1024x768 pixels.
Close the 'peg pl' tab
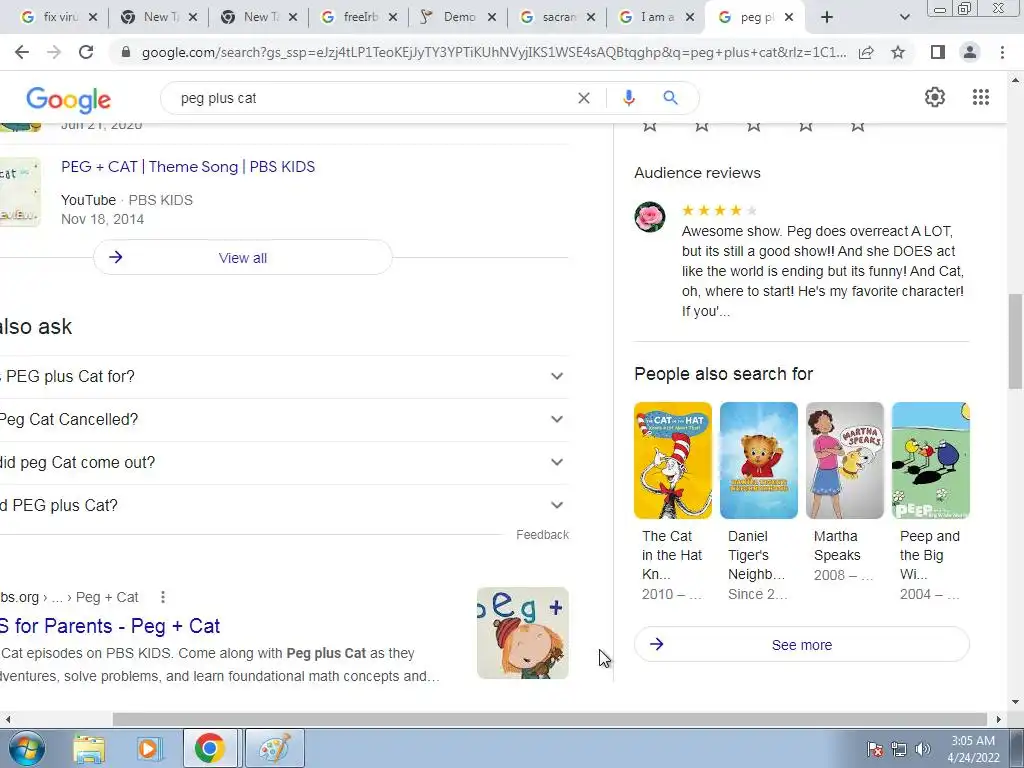tap(789, 18)
